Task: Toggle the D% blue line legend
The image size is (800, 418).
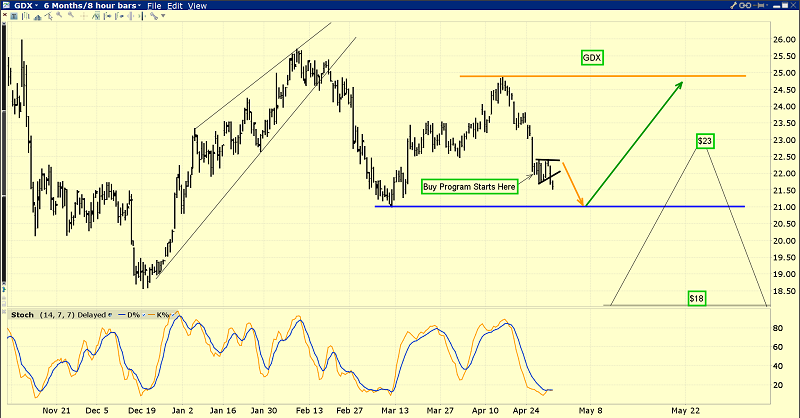Action: (131, 316)
